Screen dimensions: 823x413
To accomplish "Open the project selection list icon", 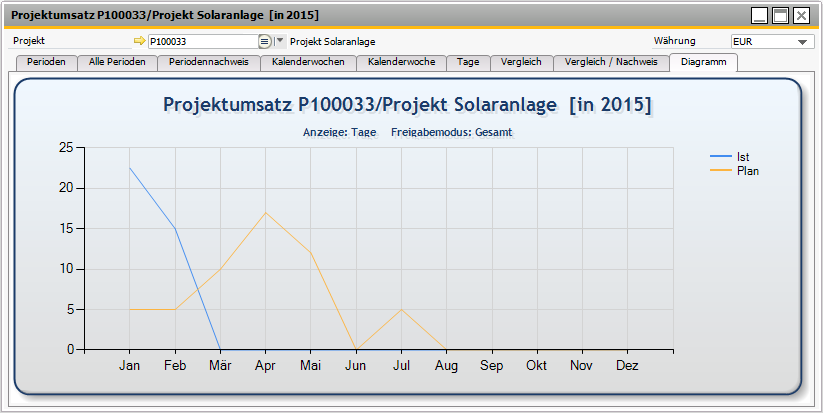I will [x=264, y=42].
